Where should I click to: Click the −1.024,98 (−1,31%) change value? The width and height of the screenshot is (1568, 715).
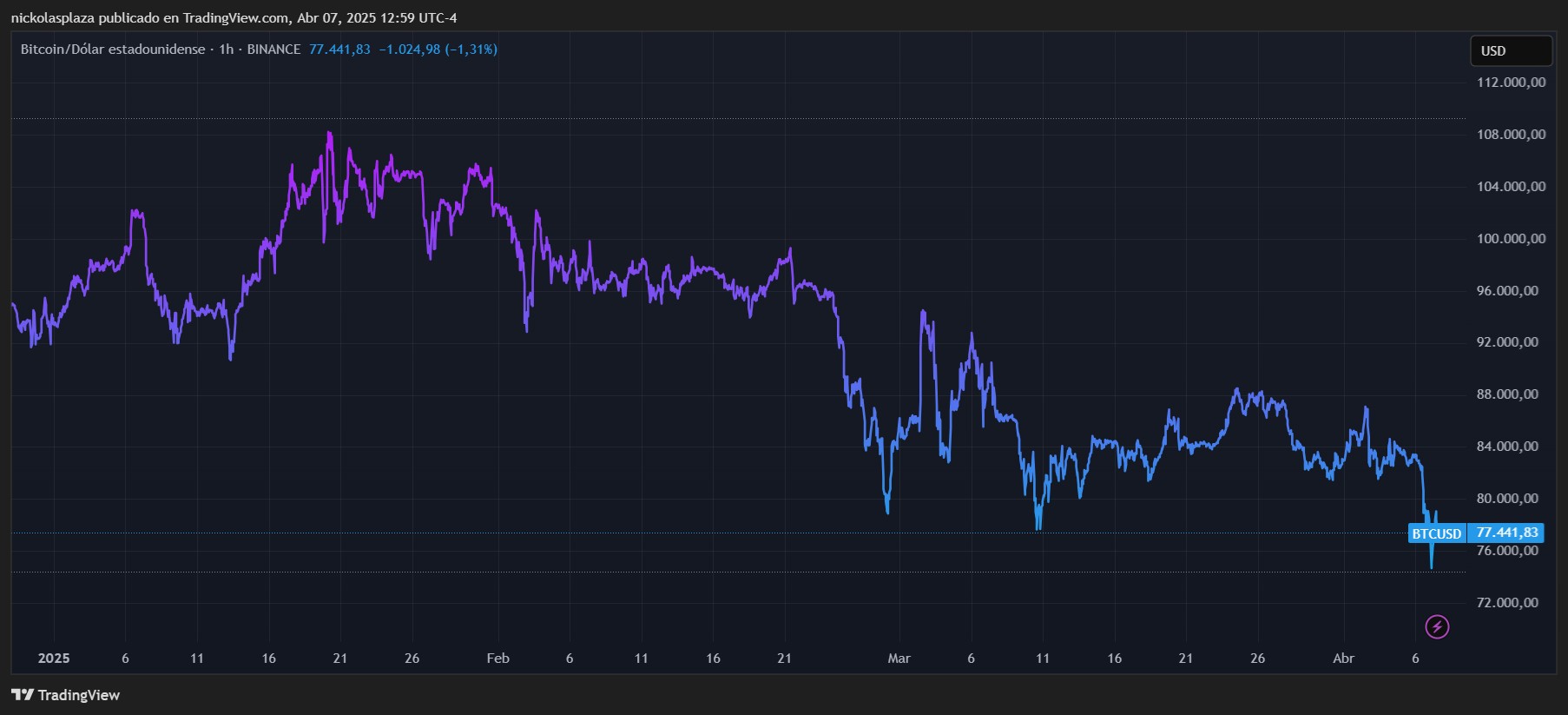point(438,50)
